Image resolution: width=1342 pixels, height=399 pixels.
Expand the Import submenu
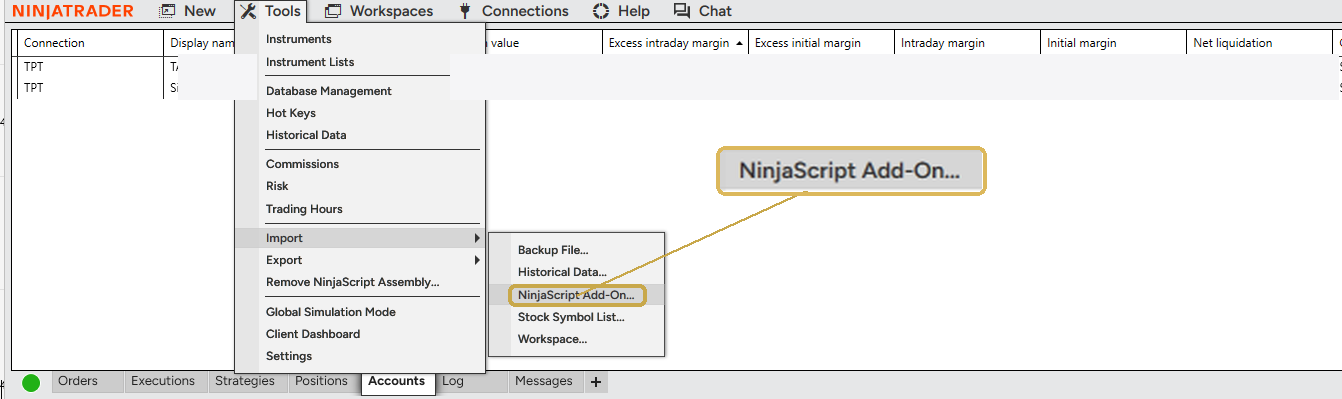tap(360, 238)
